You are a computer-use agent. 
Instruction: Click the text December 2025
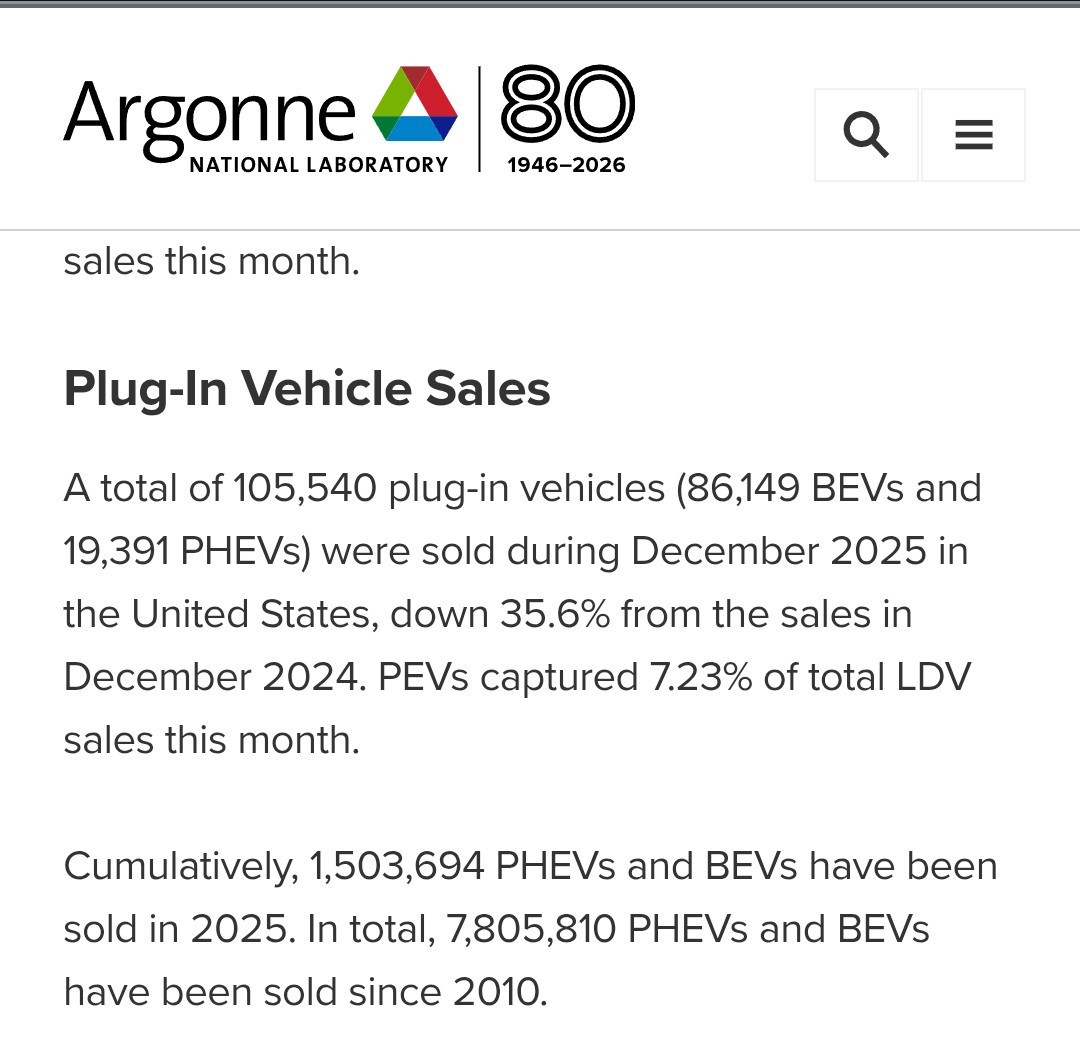coord(779,551)
